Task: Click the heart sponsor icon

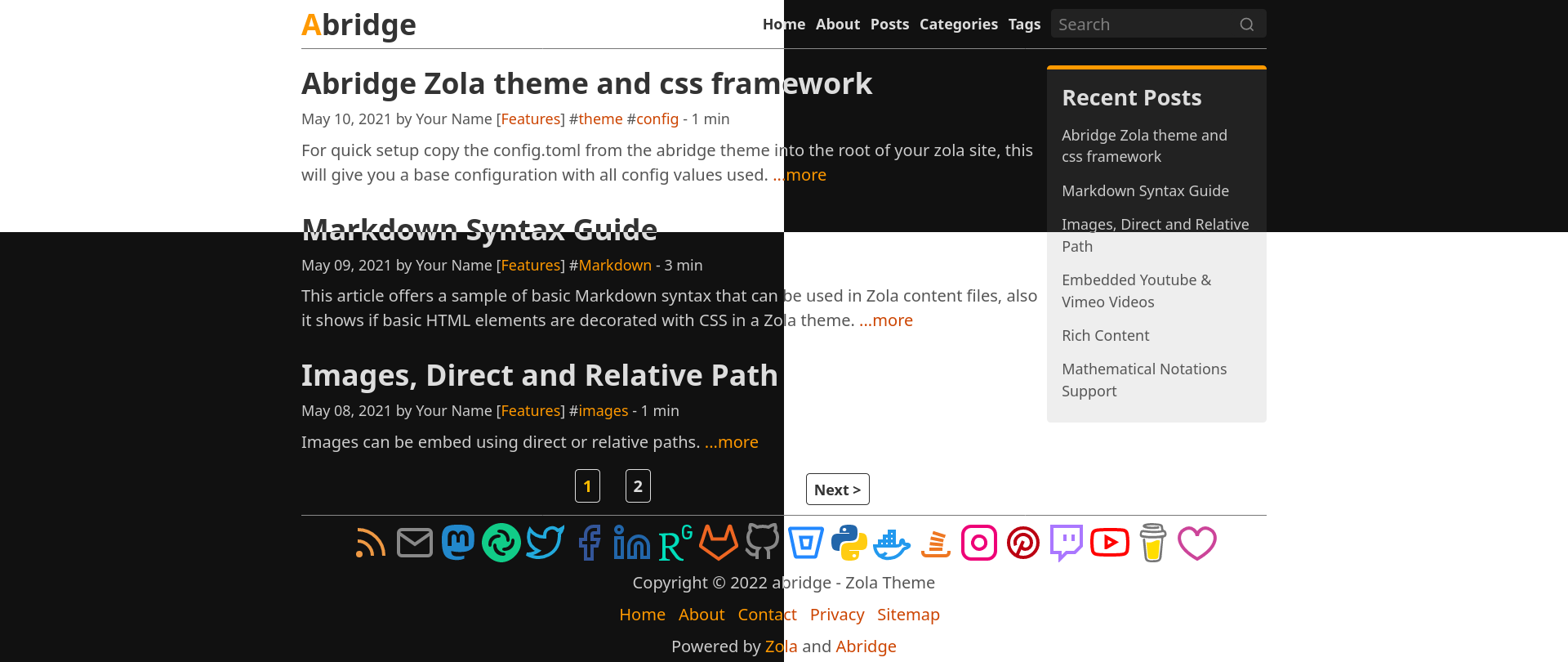Action: 1197,543
